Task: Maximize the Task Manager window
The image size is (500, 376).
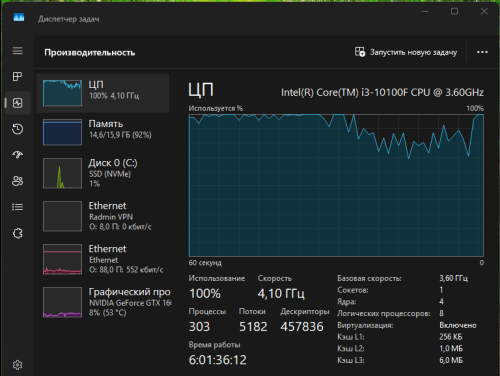Action: coord(454,11)
